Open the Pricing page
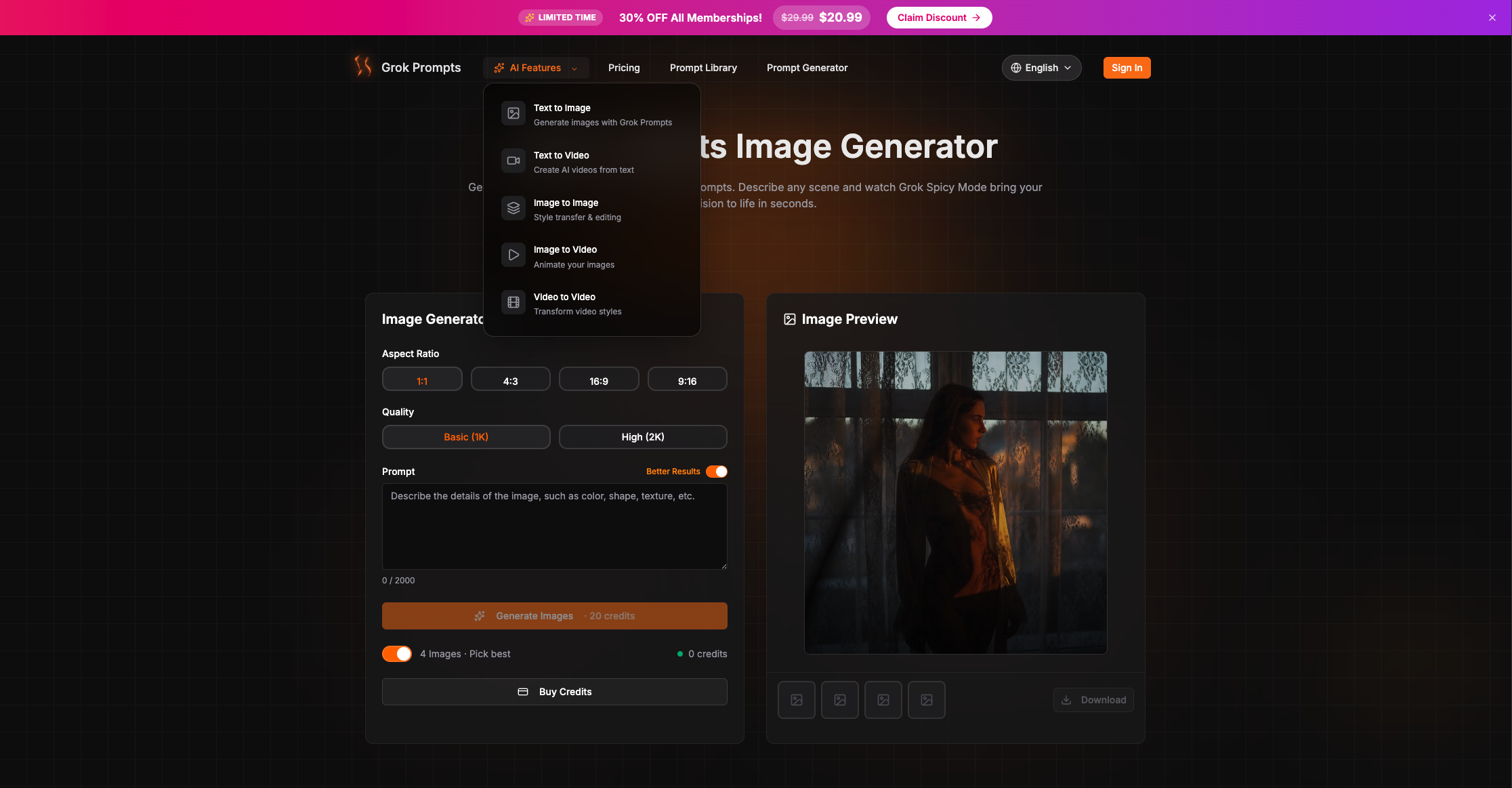This screenshot has width=1512, height=788. [x=624, y=68]
